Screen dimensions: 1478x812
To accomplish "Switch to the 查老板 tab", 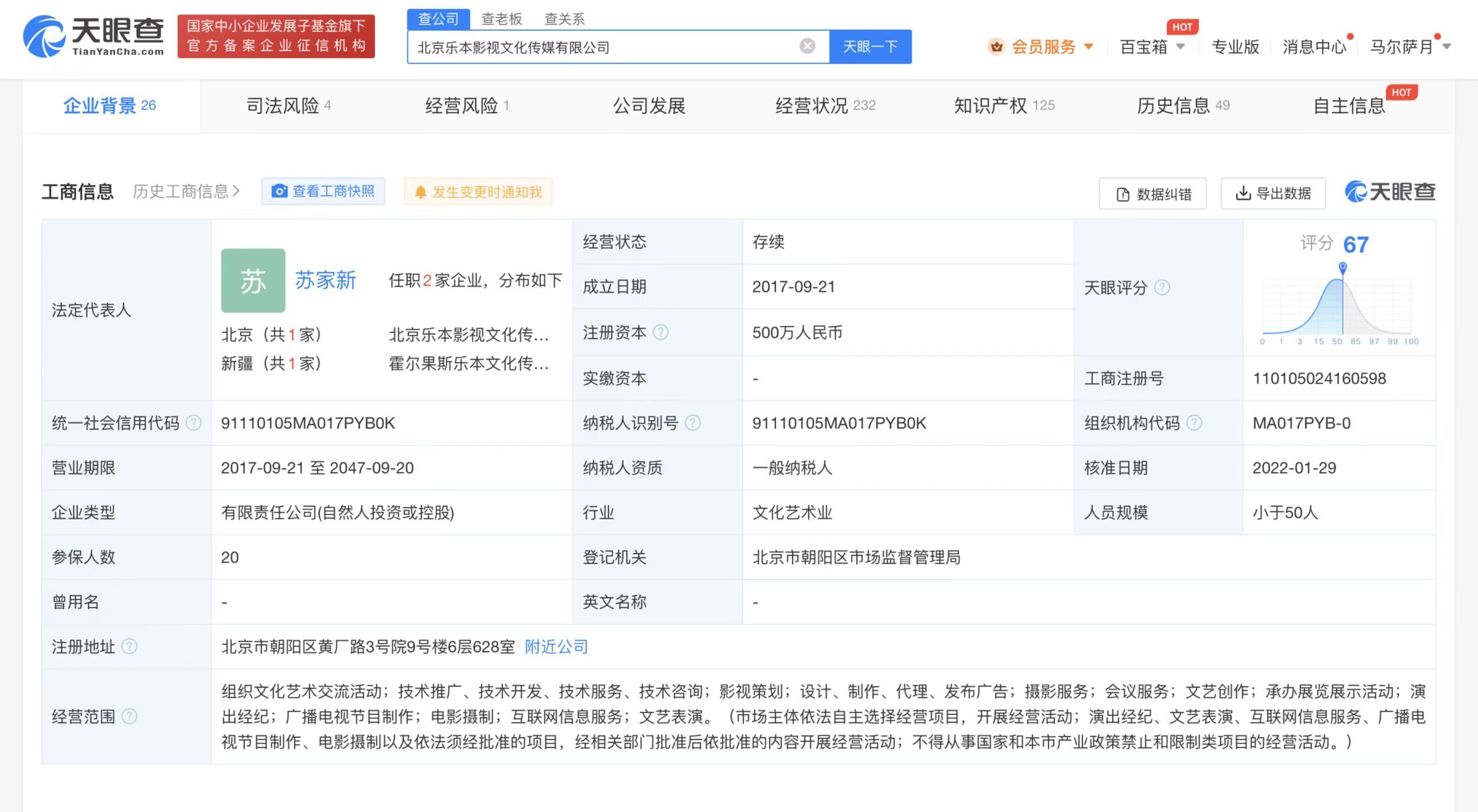I will click(x=500, y=19).
